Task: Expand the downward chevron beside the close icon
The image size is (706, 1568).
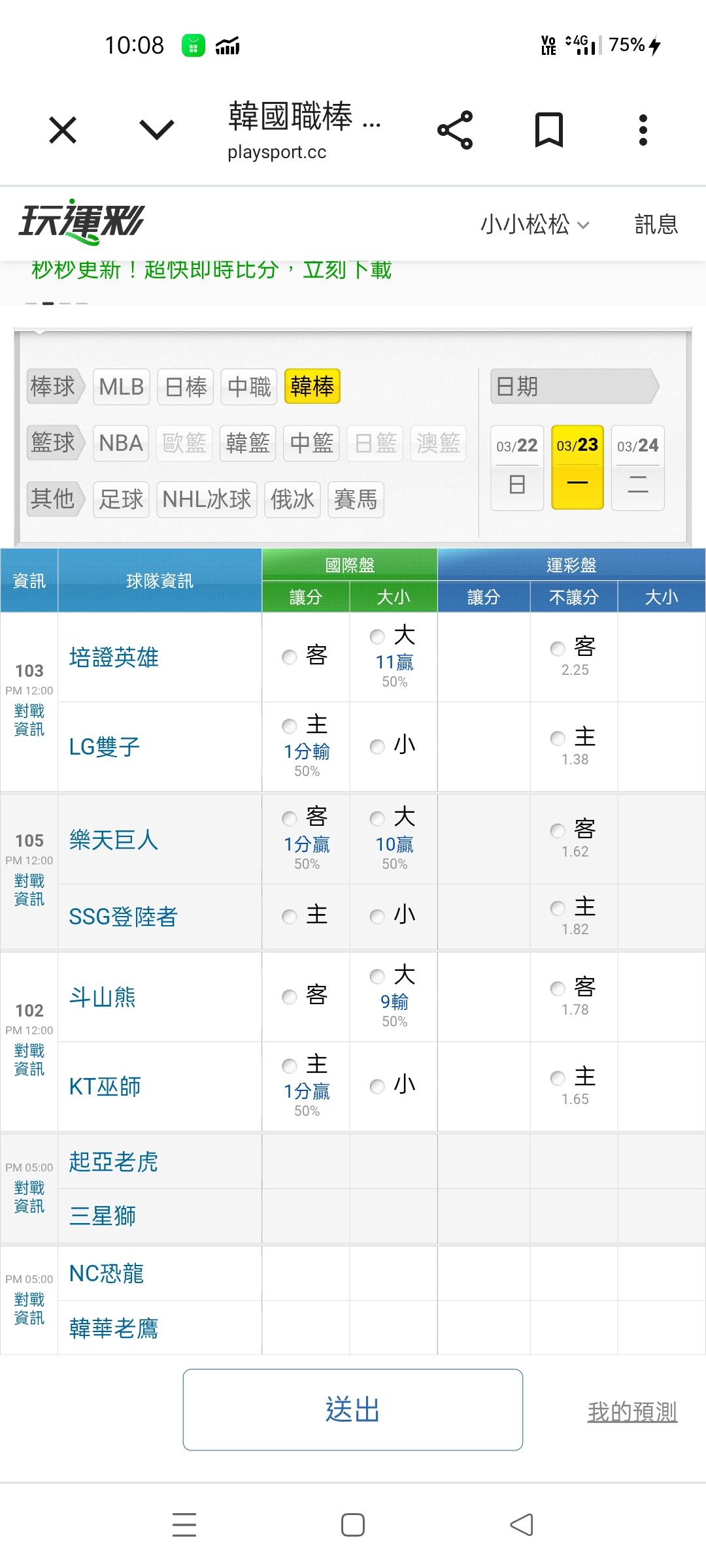Action: coord(157,129)
